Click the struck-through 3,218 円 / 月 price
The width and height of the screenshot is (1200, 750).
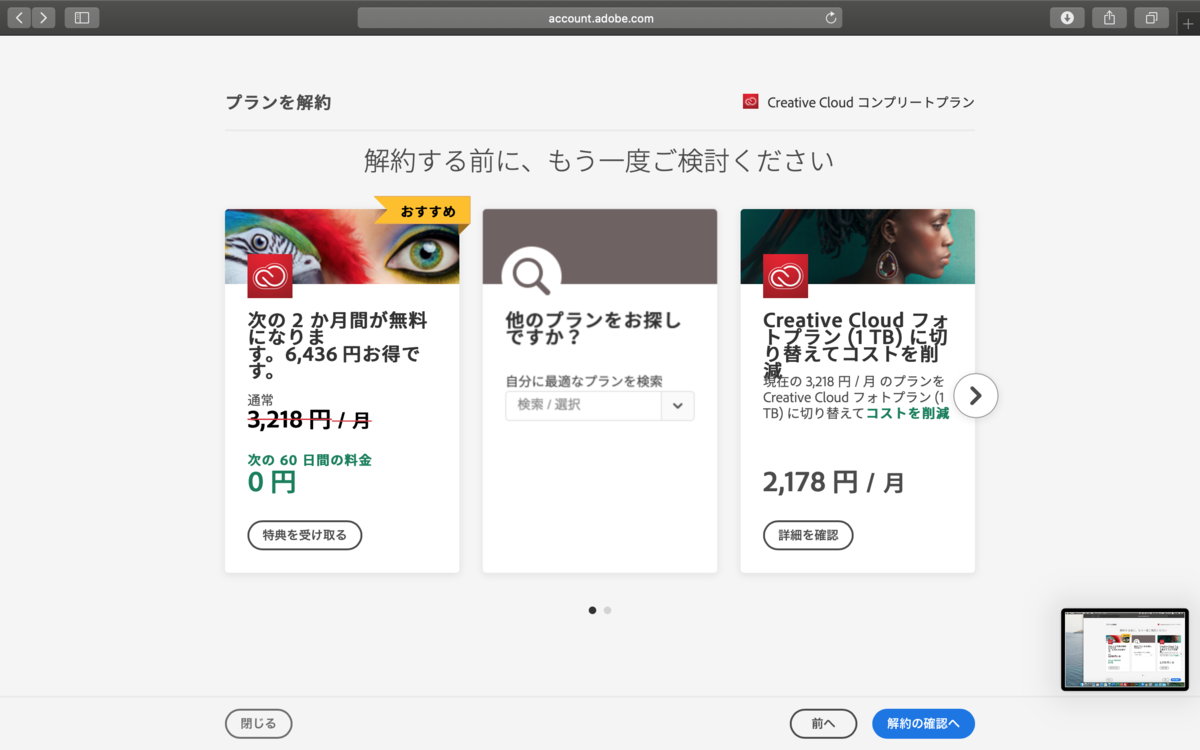point(309,421)
